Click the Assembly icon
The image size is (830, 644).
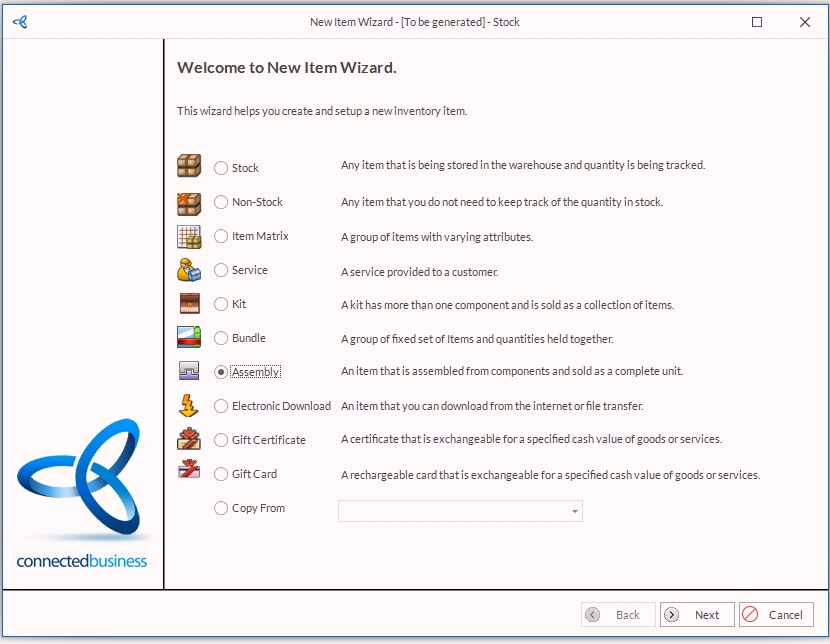[189, 372]
